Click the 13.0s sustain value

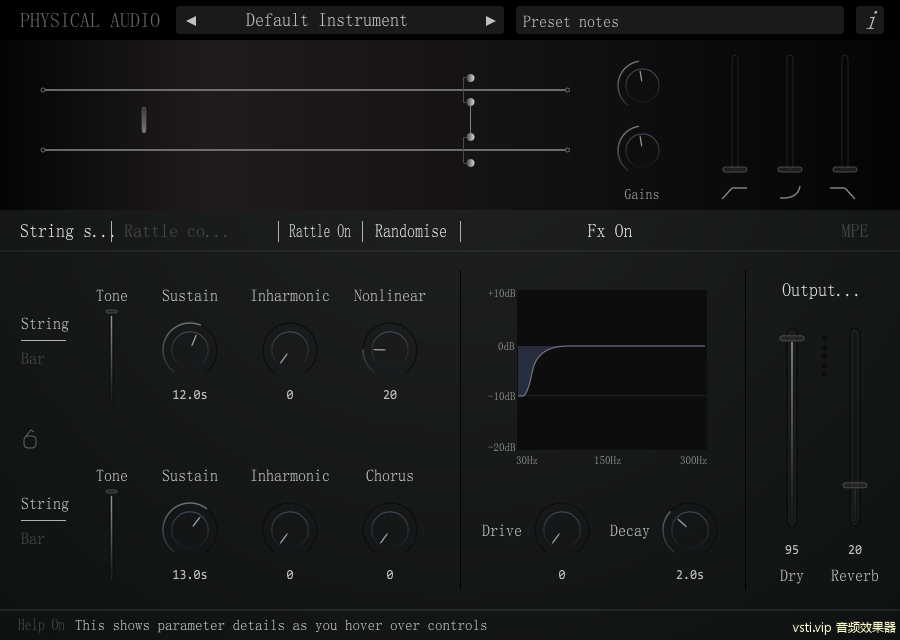(x=189, y=575)
